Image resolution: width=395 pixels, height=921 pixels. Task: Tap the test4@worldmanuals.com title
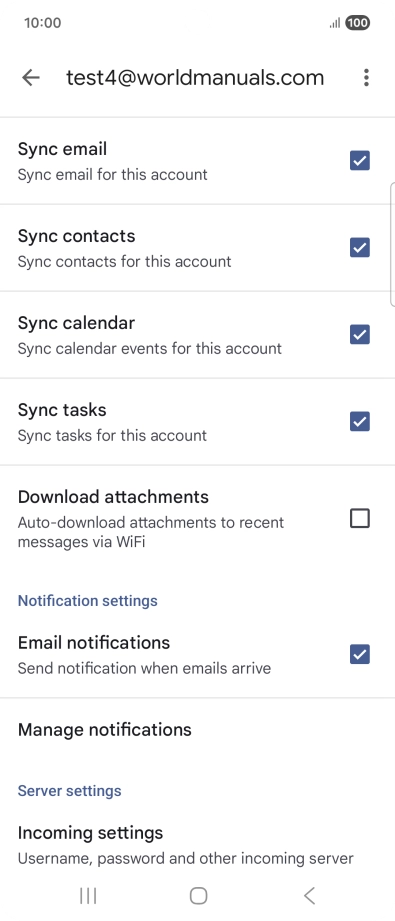pos(195,78)
